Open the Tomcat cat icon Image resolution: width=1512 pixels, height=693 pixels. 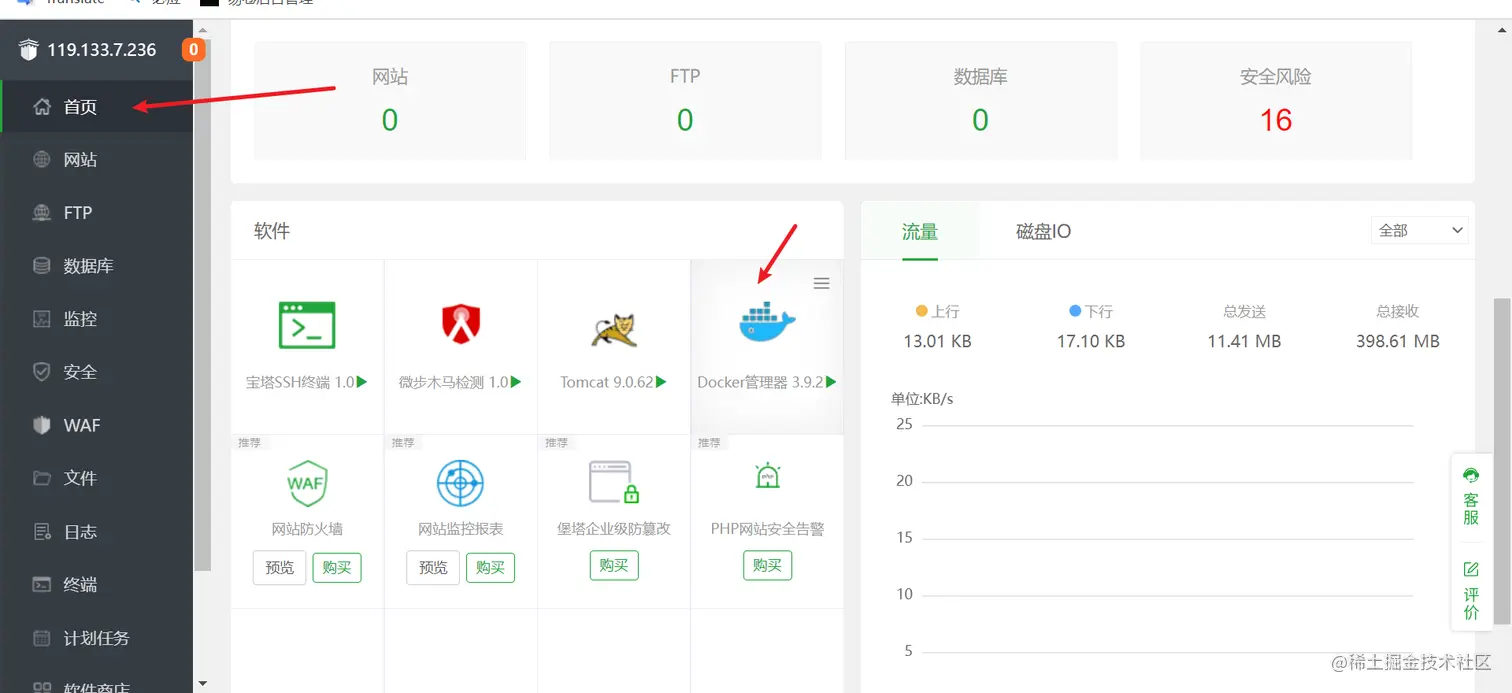614,328
